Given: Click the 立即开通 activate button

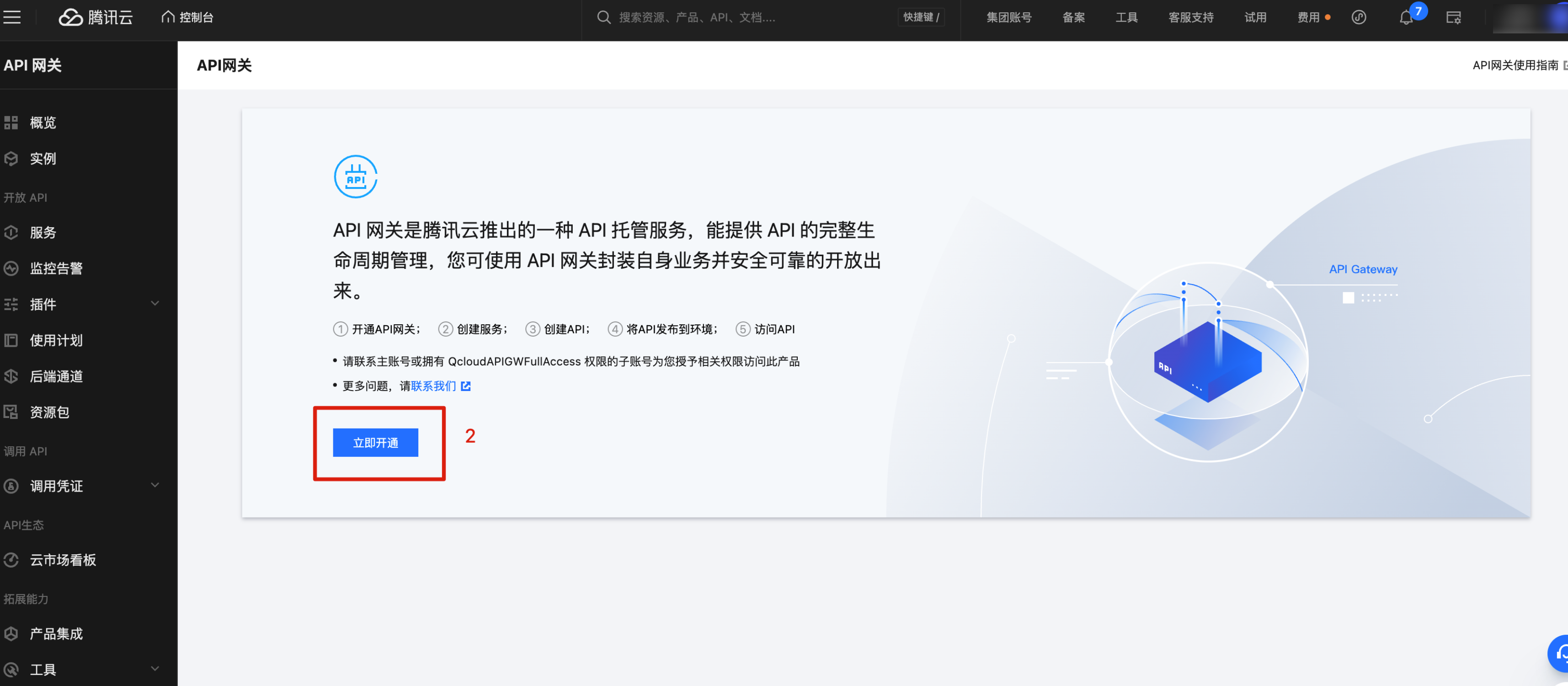Looking at the screenshot, I should 375,443.
